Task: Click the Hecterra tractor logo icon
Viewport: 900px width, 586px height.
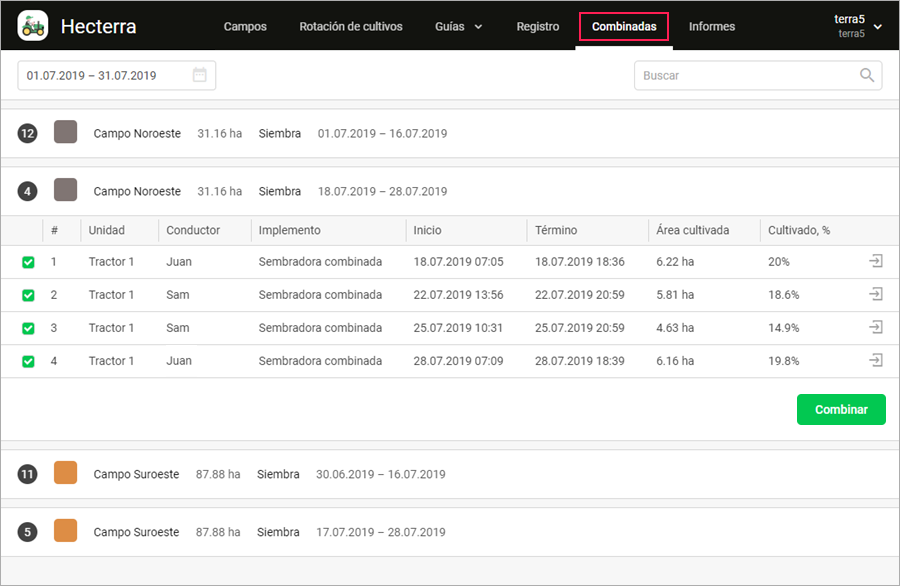Action: [x=33, y=26]
